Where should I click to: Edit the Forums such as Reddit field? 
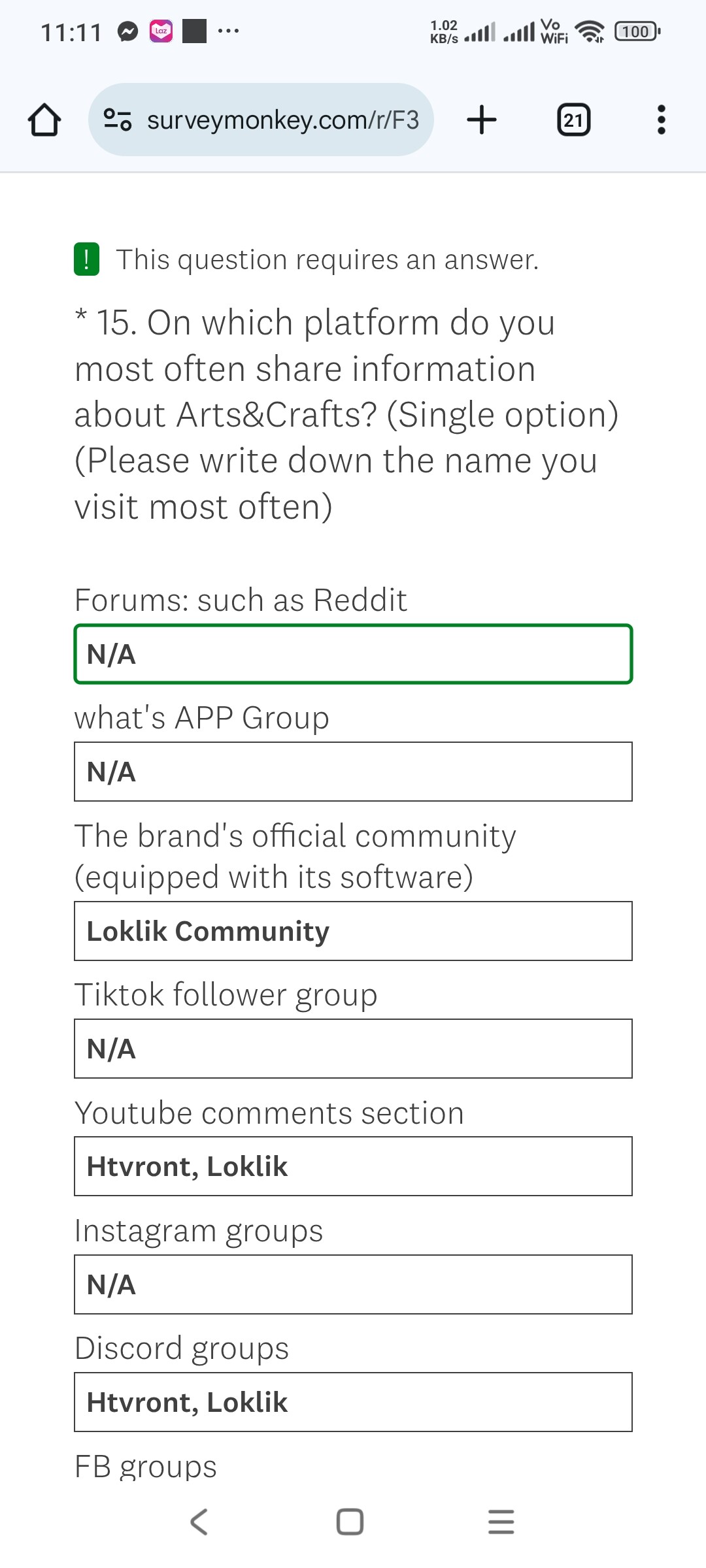click(x=353, y=654)
